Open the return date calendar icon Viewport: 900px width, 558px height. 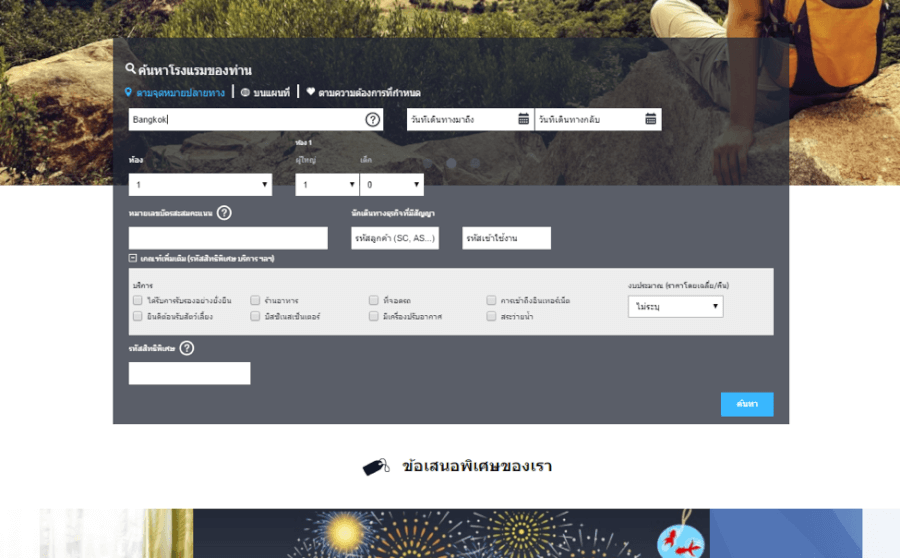pyautogui.click(x=651, y=120)
